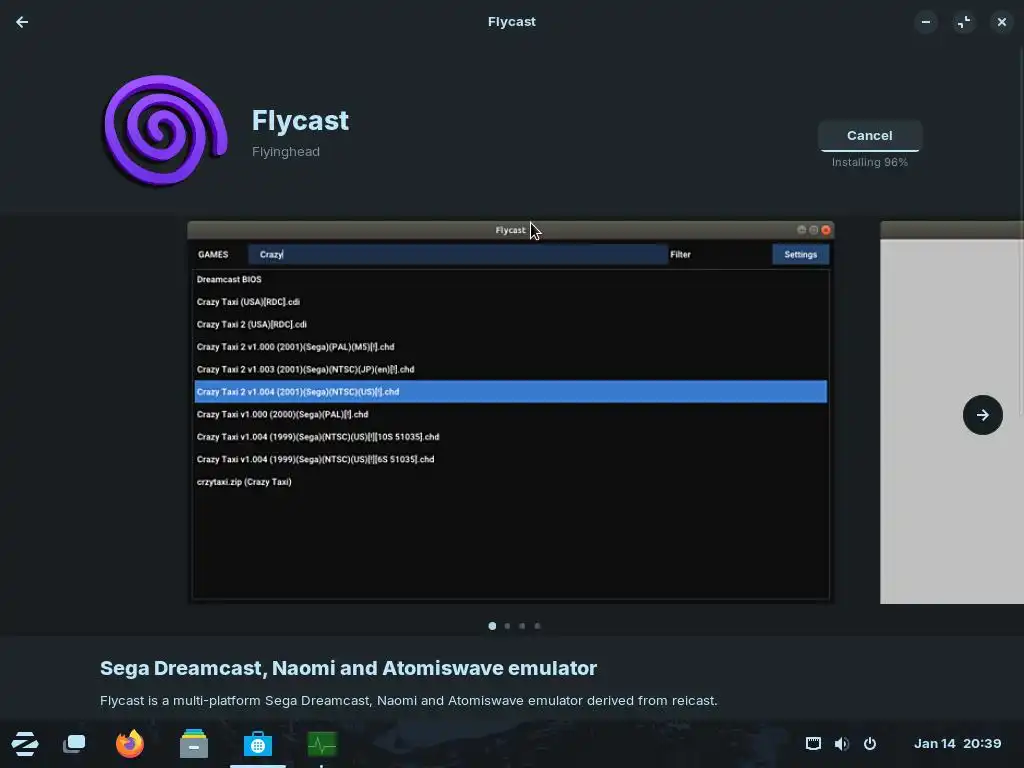Click Sega Dreamcast emulator heading

(x=348, y=668)
